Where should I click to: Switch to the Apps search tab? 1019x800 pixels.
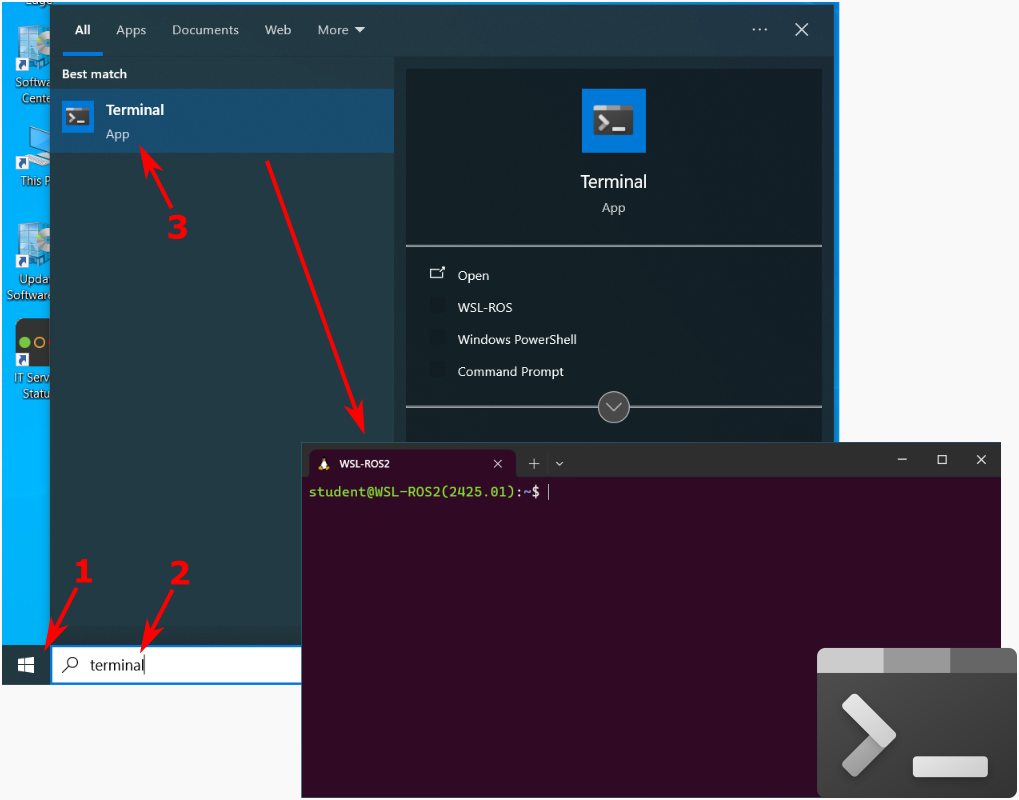pyautogui.click(x=131, y=30)
